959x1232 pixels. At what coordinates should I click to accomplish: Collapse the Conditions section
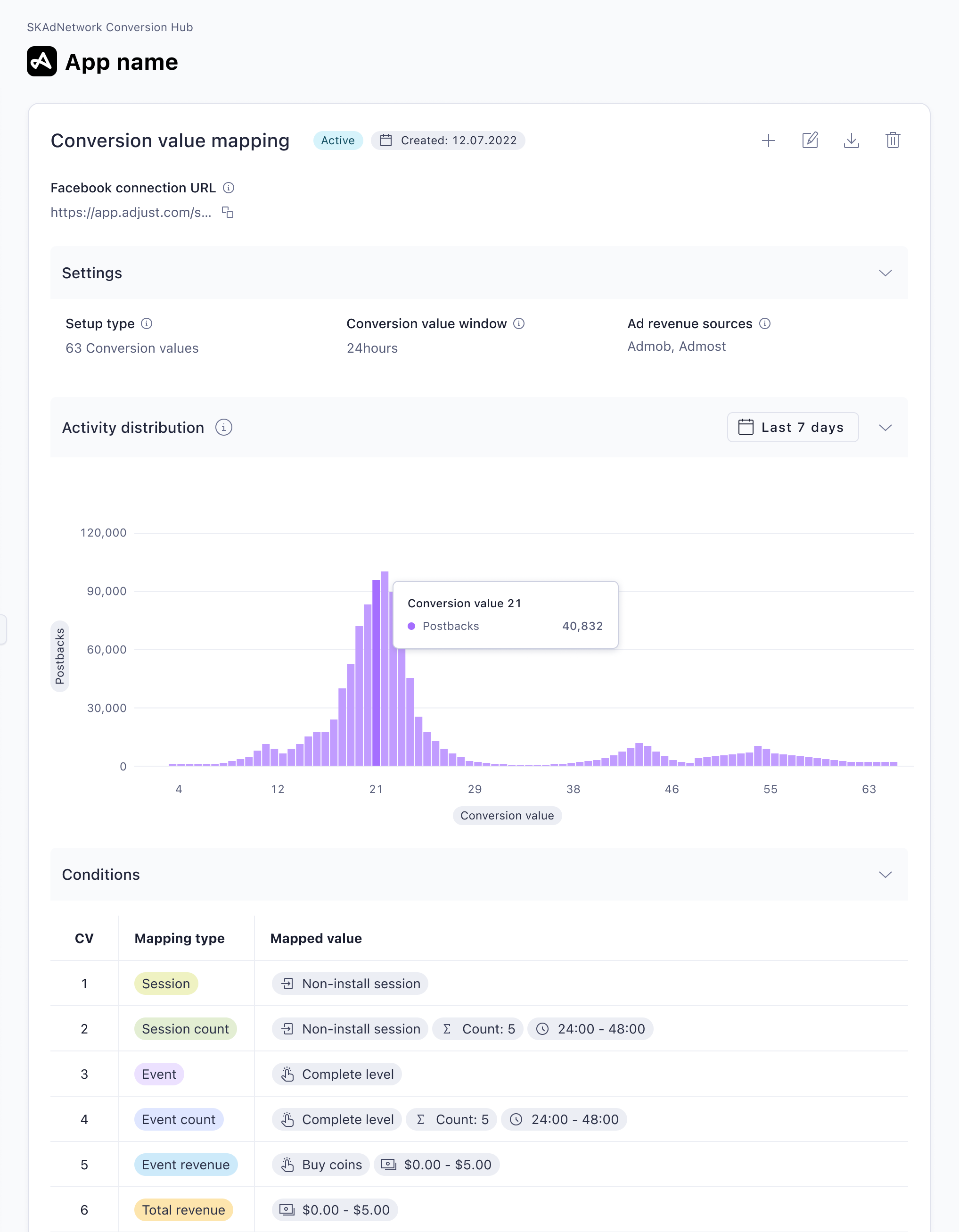(885, 874)
